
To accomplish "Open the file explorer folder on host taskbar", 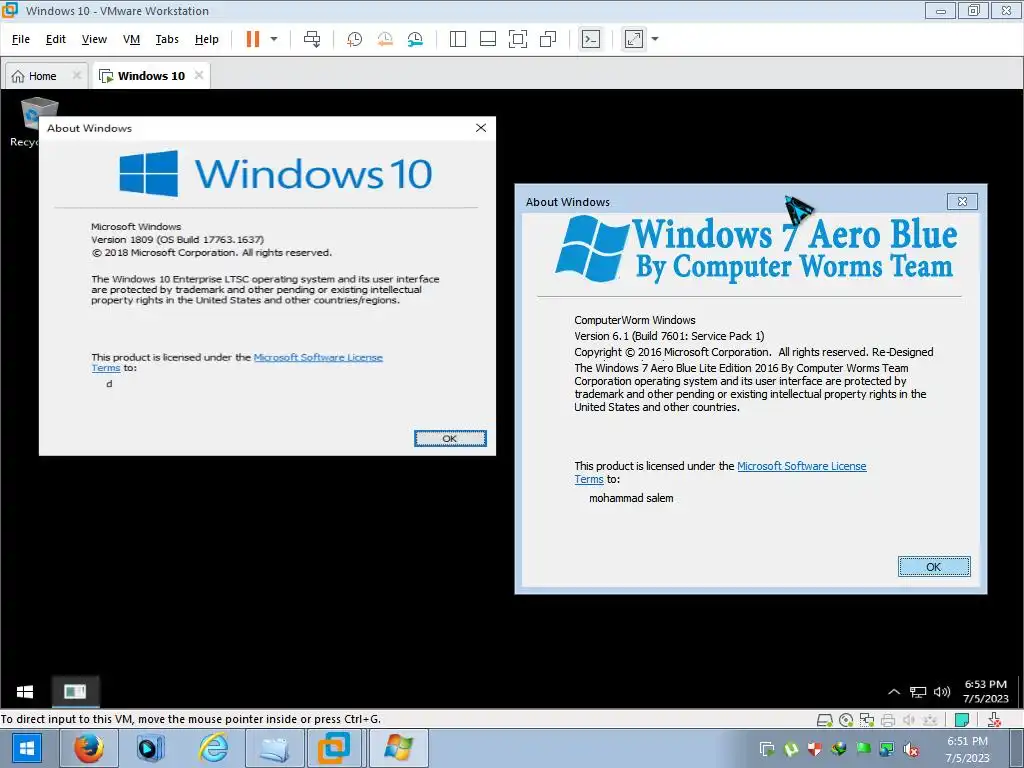I will coord(274,748).
